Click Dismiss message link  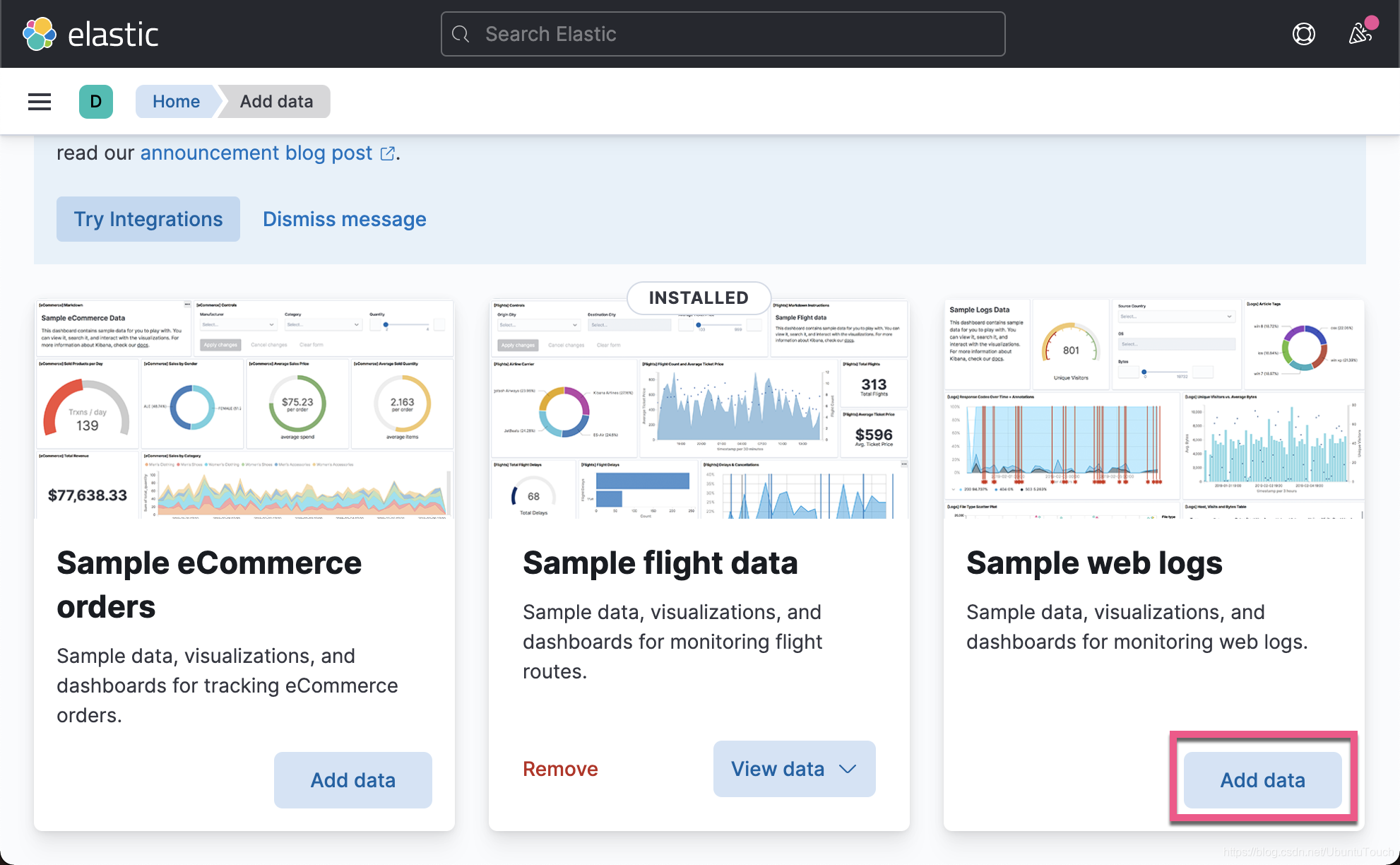[x=344, y=219]
